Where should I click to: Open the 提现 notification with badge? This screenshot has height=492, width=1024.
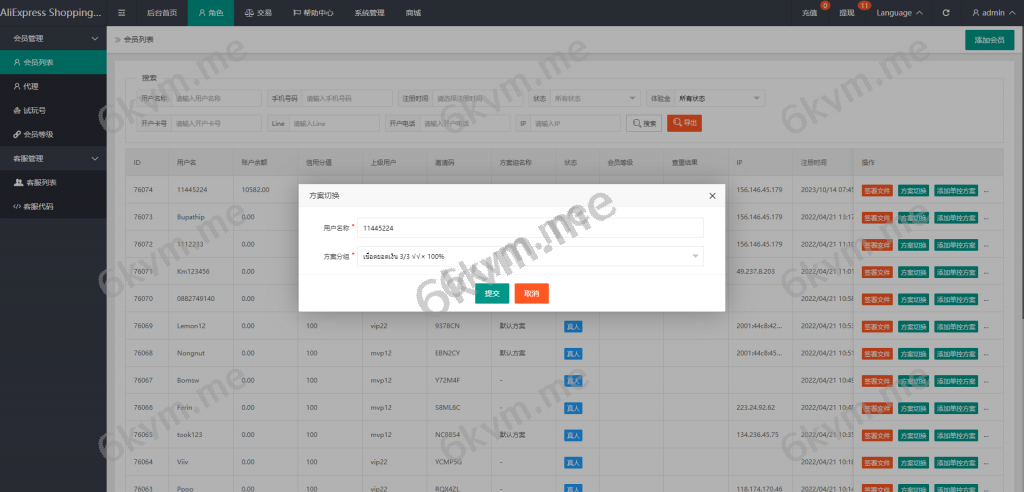point(847,13)
